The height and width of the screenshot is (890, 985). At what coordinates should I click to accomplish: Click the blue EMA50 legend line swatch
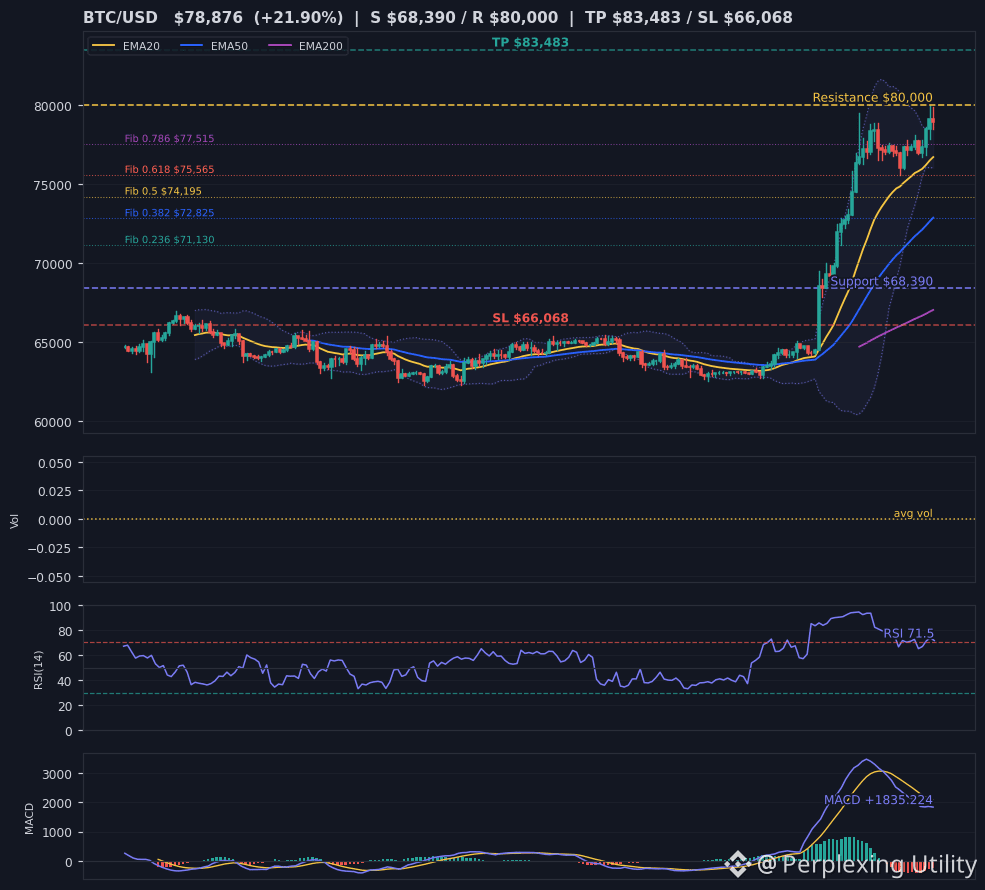click(192, 46)
